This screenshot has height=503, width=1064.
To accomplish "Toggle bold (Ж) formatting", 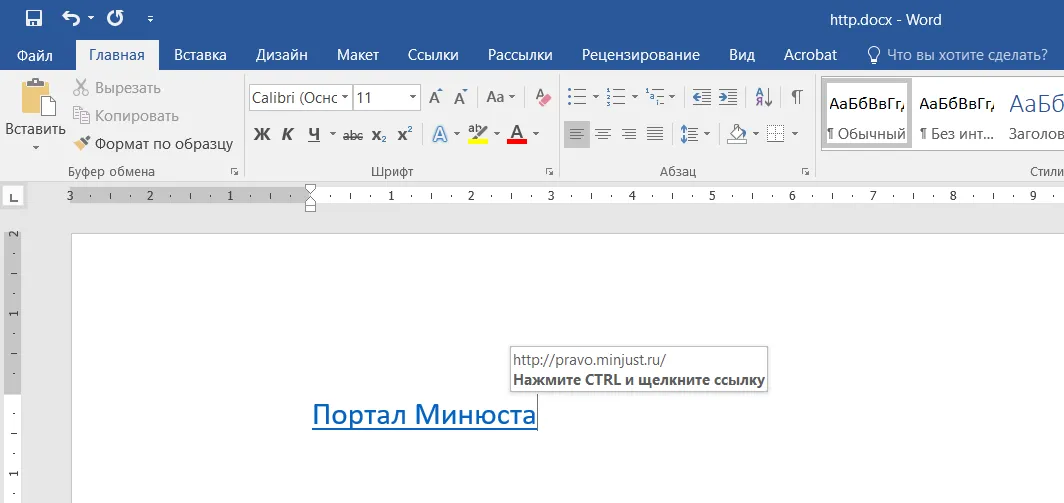I will pyautogui.click(x=262, y=134).
